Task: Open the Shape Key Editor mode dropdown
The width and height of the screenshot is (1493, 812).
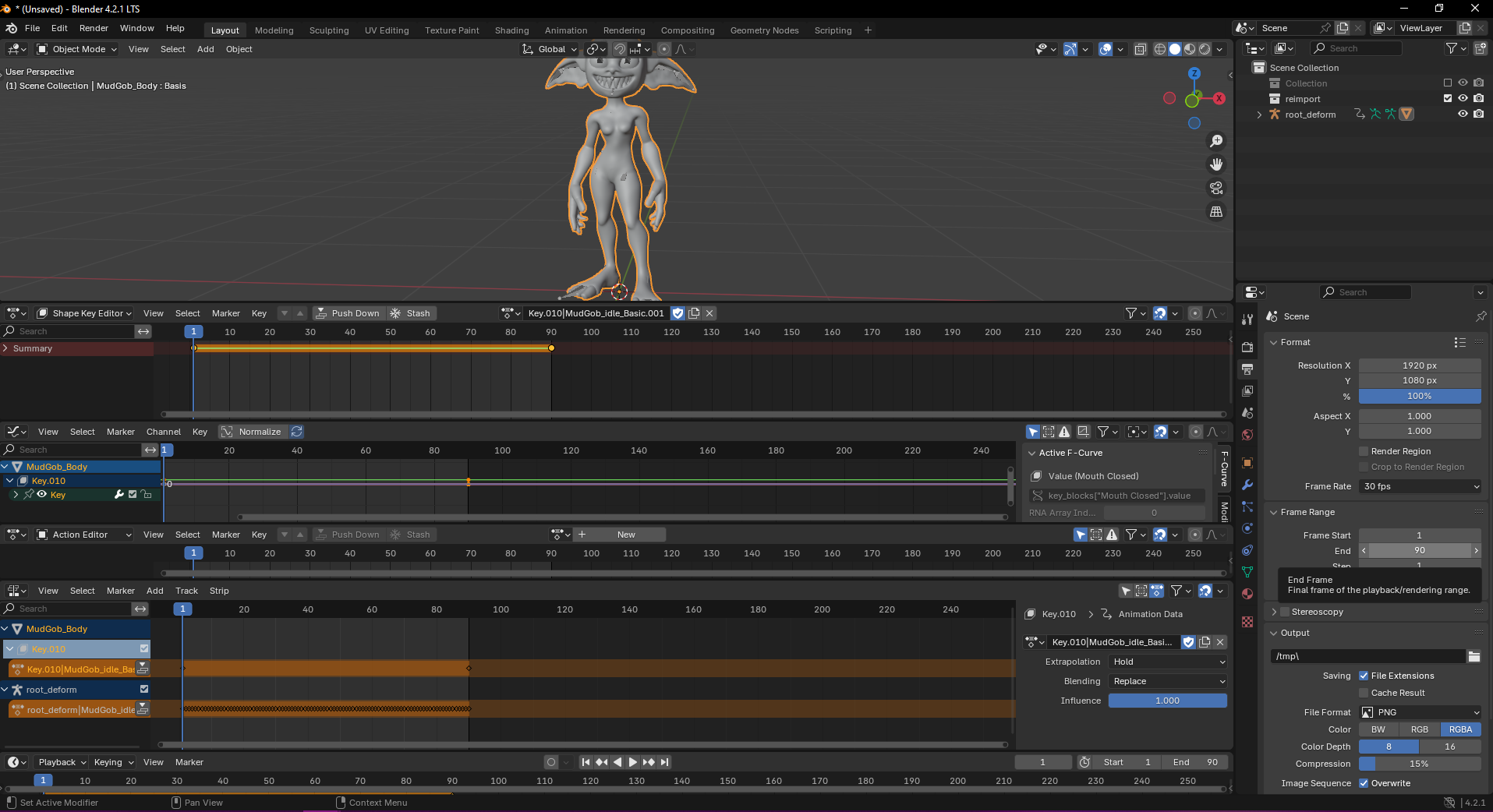Action: pyautogui.click(x=84, y=313)
